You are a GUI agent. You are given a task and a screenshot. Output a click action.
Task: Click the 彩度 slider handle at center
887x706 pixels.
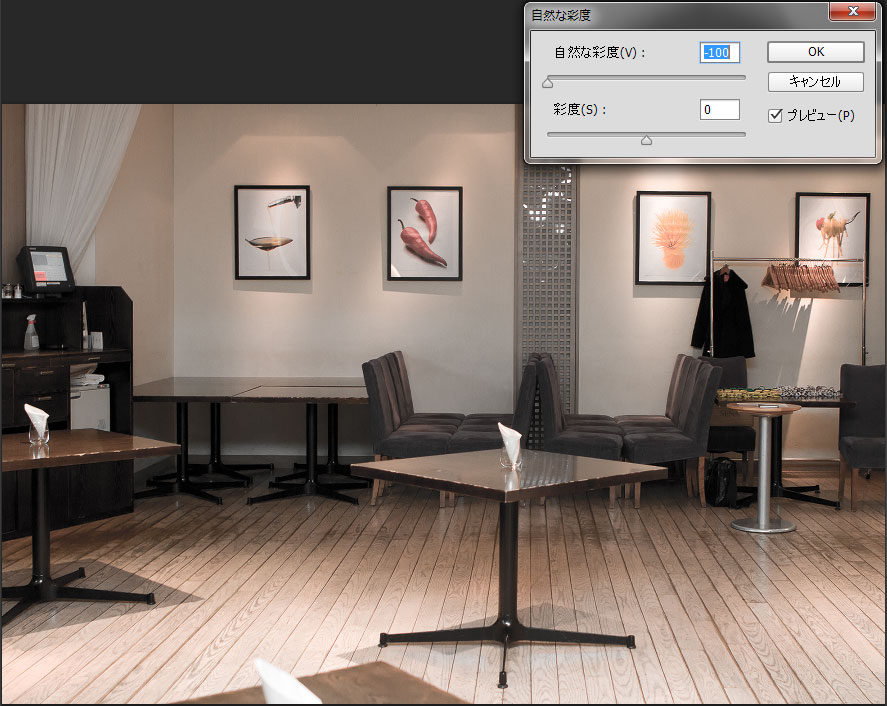646,140
